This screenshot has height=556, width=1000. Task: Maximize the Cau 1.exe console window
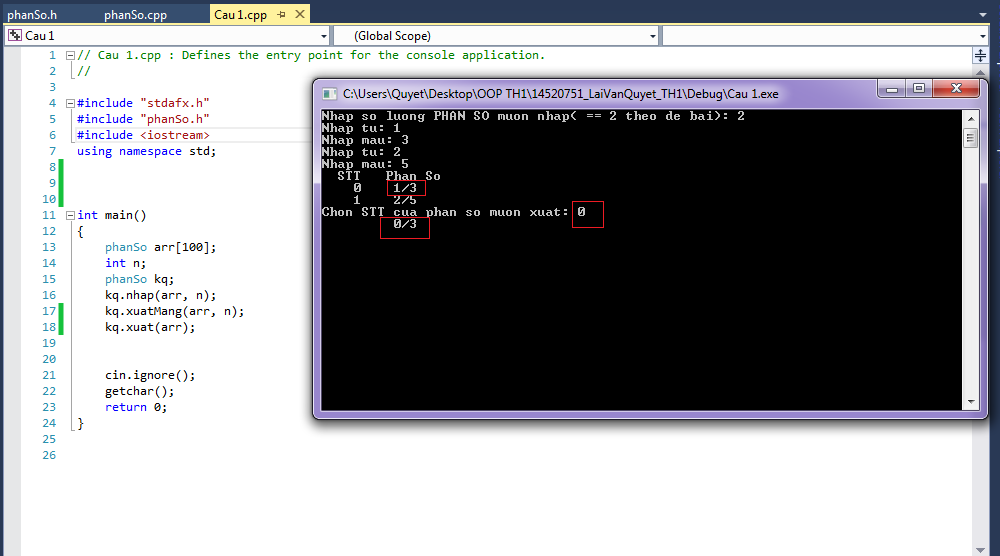919,89
